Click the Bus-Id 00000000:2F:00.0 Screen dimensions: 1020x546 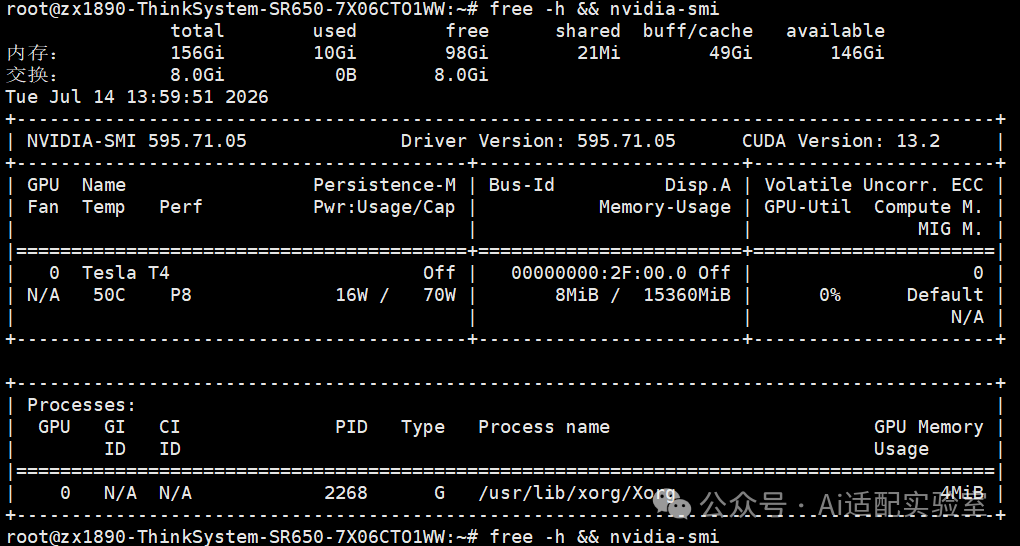click(598, 273)
